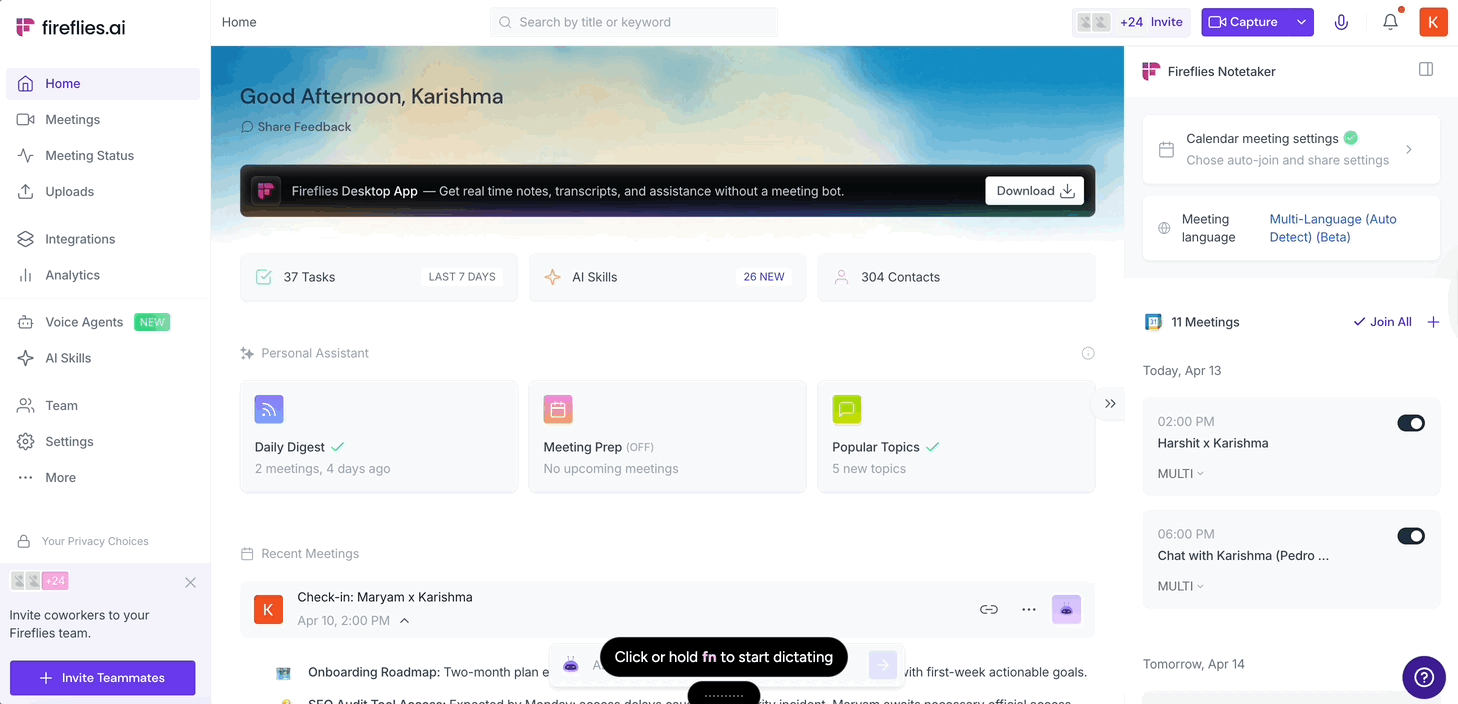1458x704 pixels.
Task: Click the Meeting Prep calendar icon
Action: (558, 409)
